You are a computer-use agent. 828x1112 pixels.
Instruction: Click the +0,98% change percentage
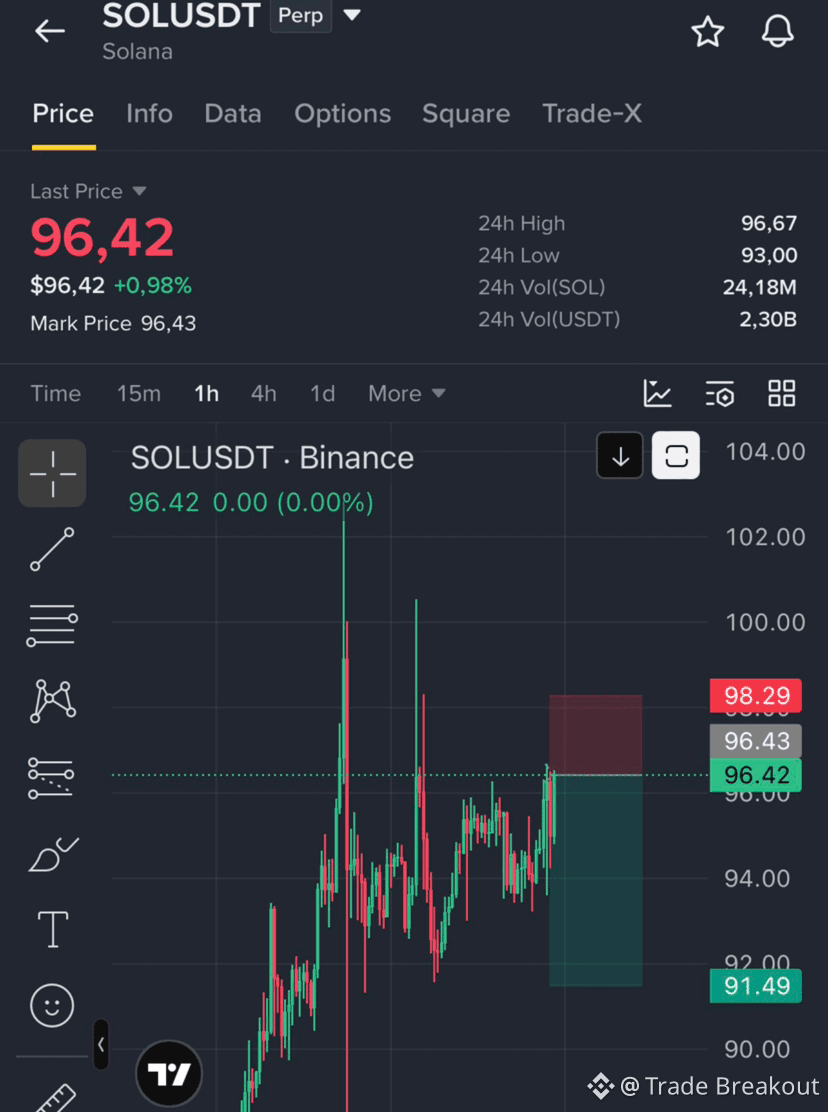point(152,286)
